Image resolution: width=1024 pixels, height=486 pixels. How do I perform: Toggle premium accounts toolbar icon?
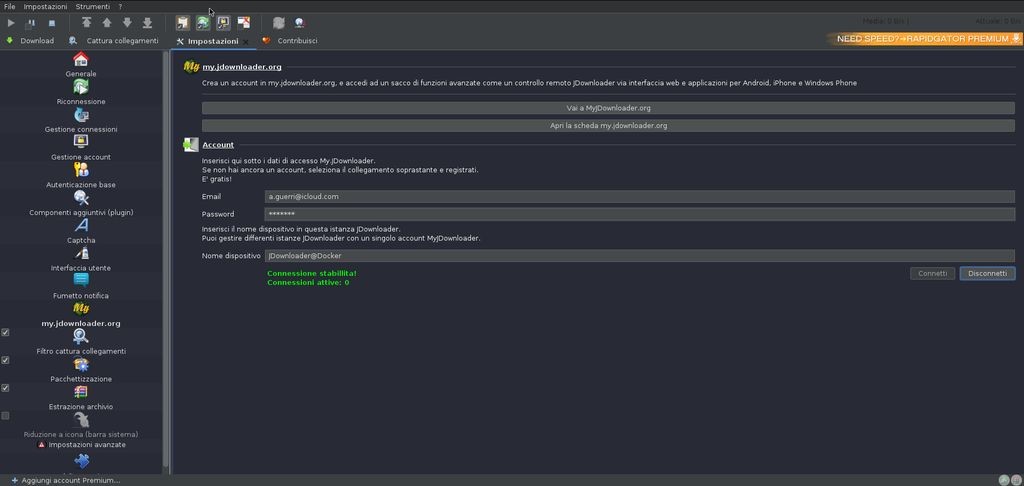pyautogui.click(x=223, y=23)
